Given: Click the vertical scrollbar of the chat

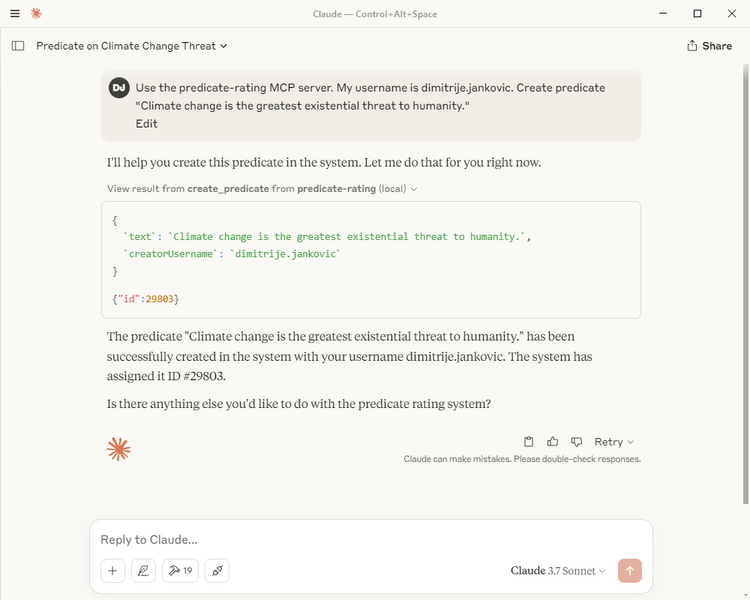Looking at the screenshot, I should click(x=746, y=284).
